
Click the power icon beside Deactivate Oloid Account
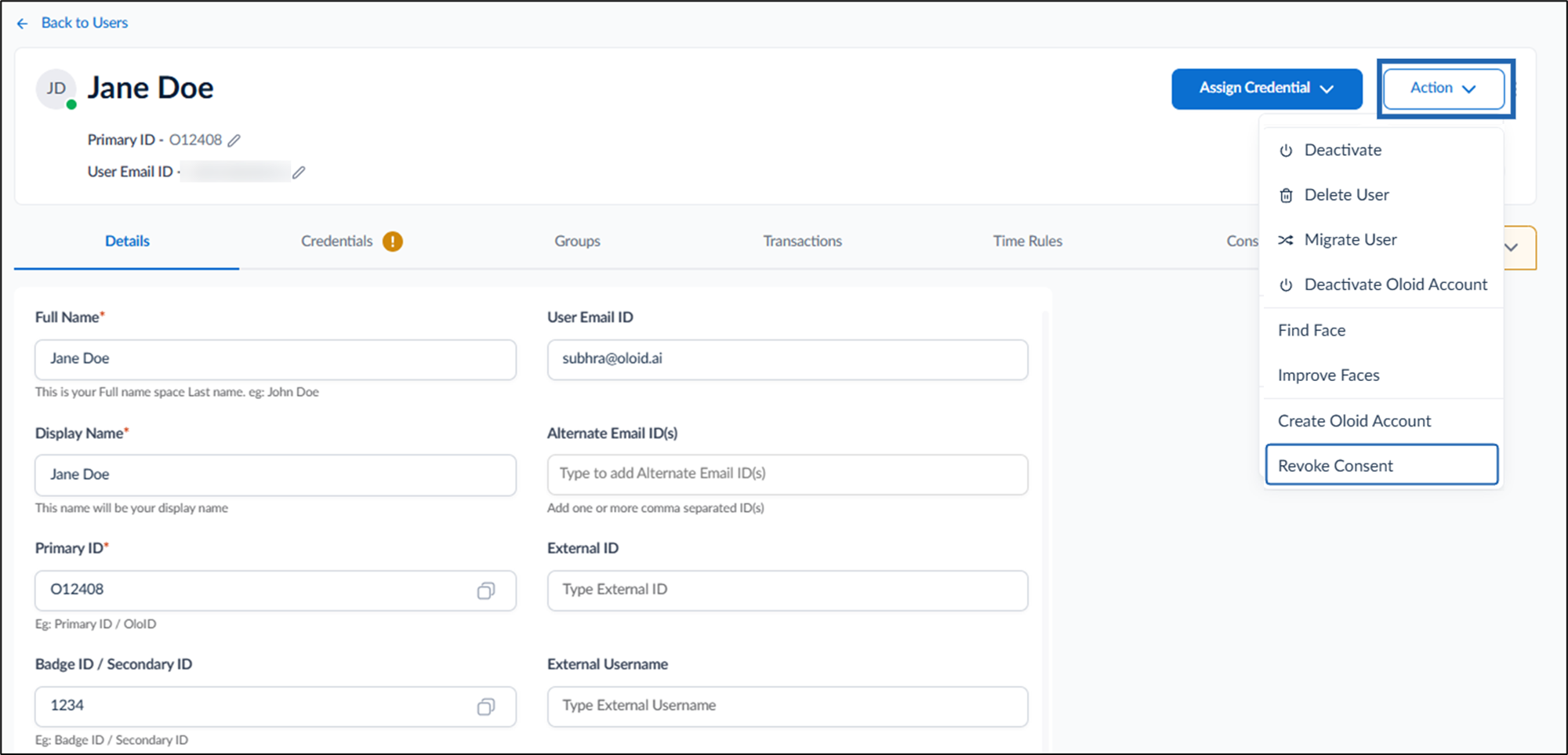tap(1286, 285)
